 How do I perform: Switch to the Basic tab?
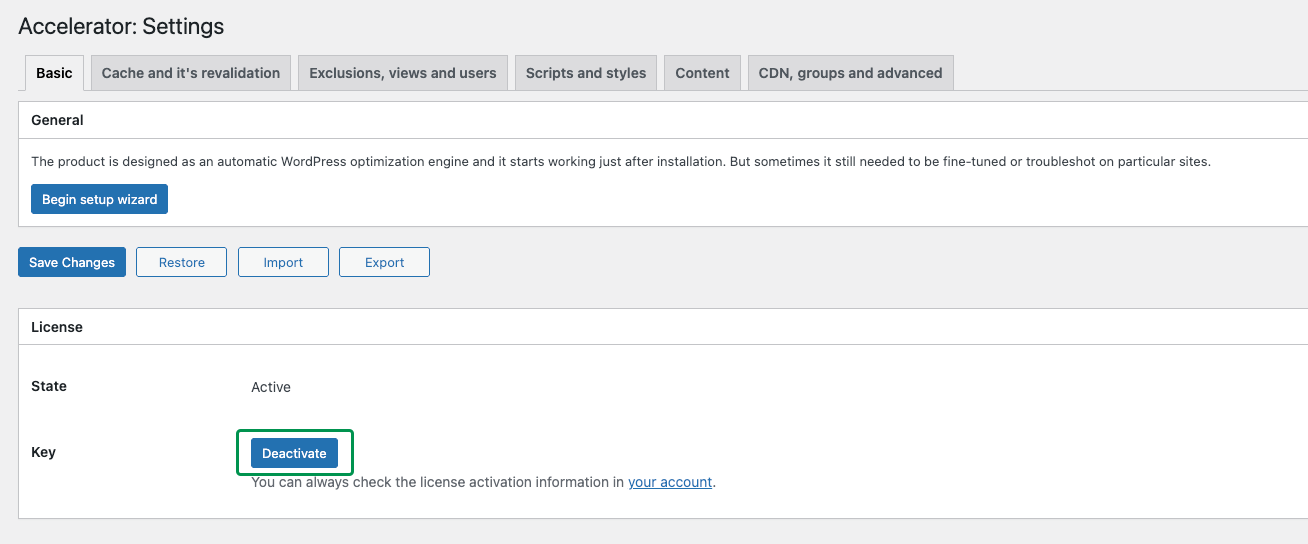(54, 73)
